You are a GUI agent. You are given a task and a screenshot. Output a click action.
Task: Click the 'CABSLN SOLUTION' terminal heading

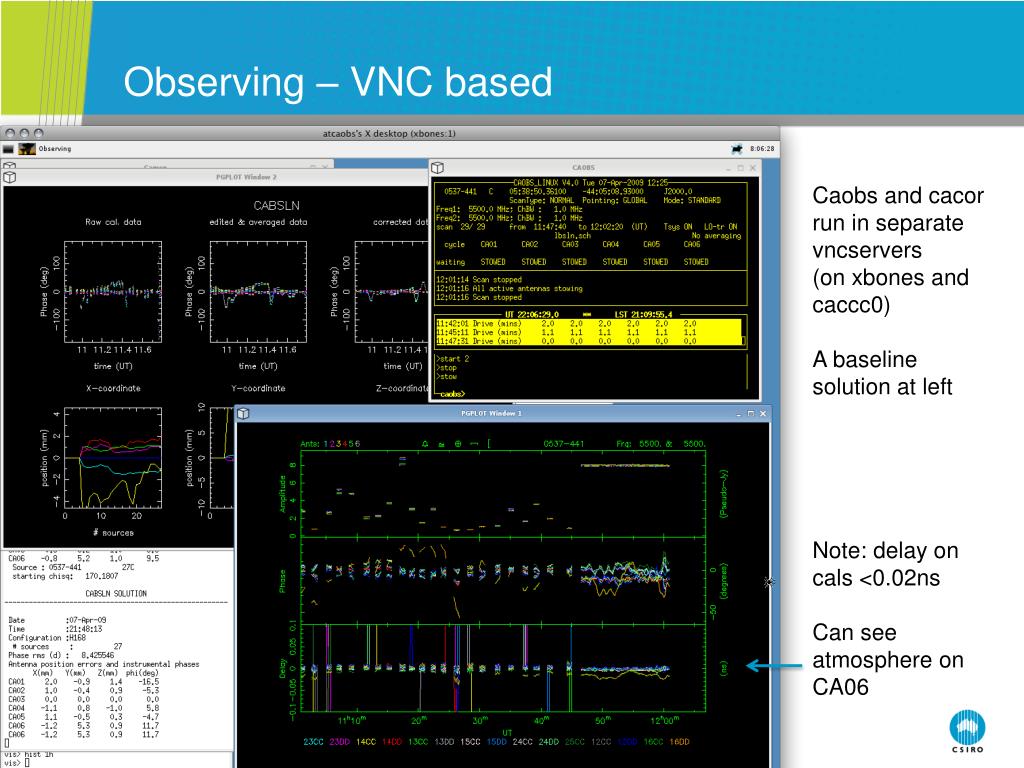click(x=116, y=594)
